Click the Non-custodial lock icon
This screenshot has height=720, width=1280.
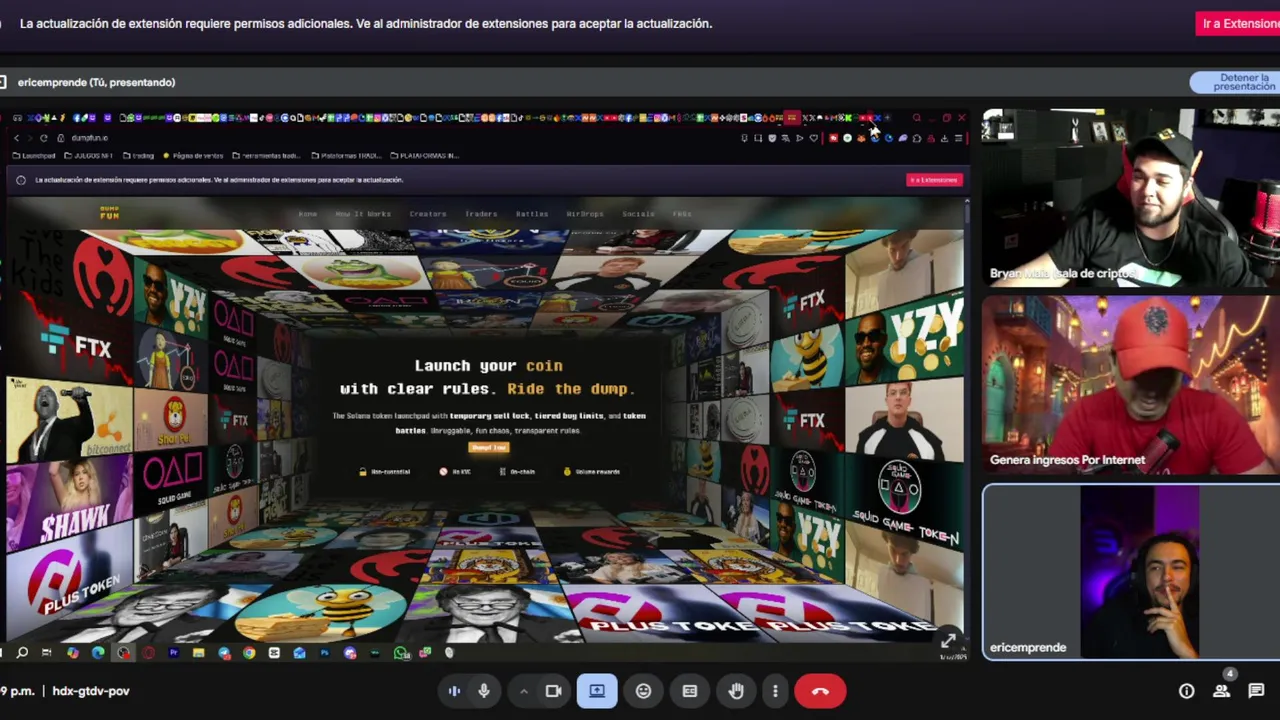click(363, 472)
